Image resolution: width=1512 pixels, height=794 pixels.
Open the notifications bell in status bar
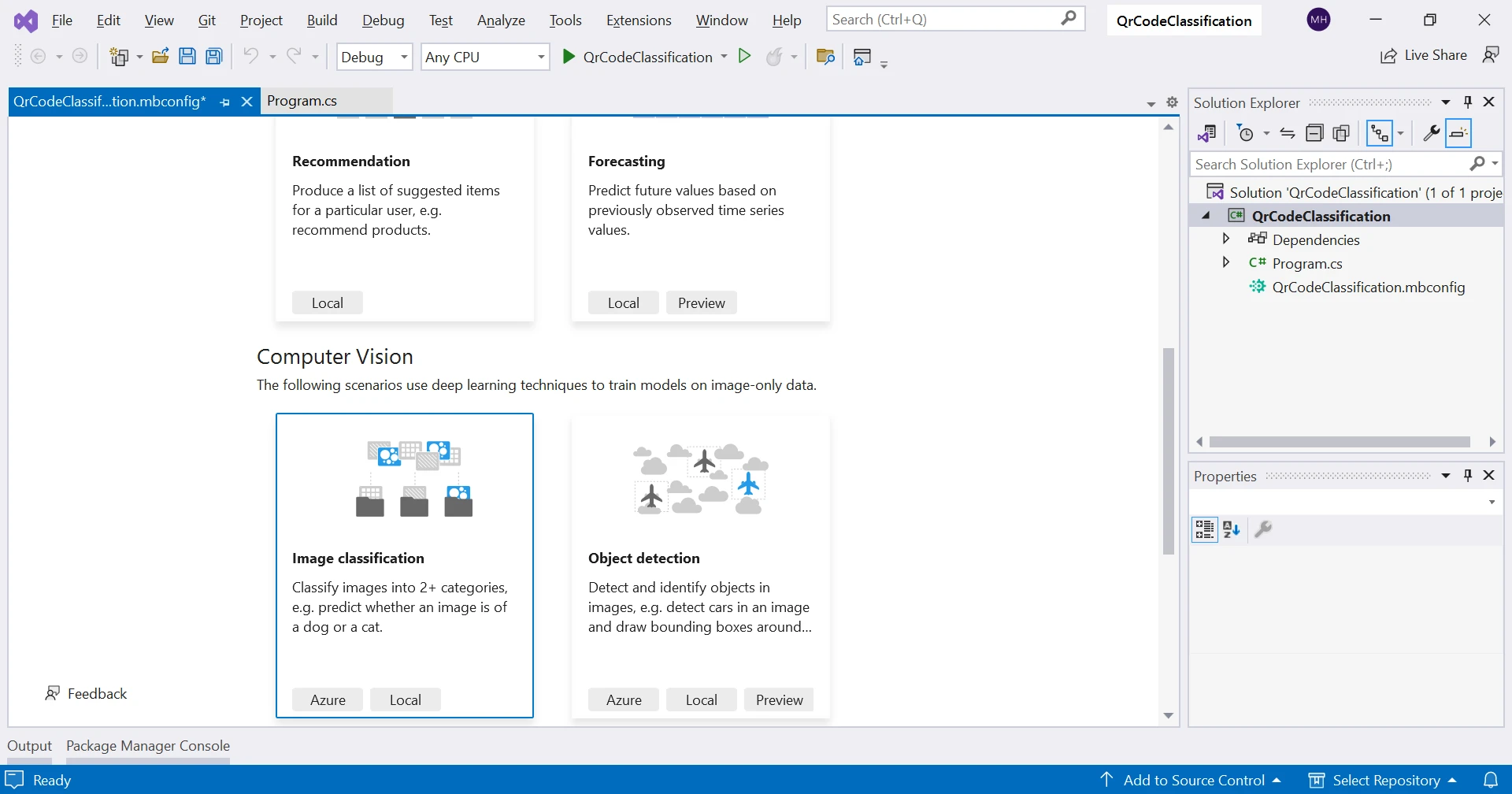tap(1491, 780)
